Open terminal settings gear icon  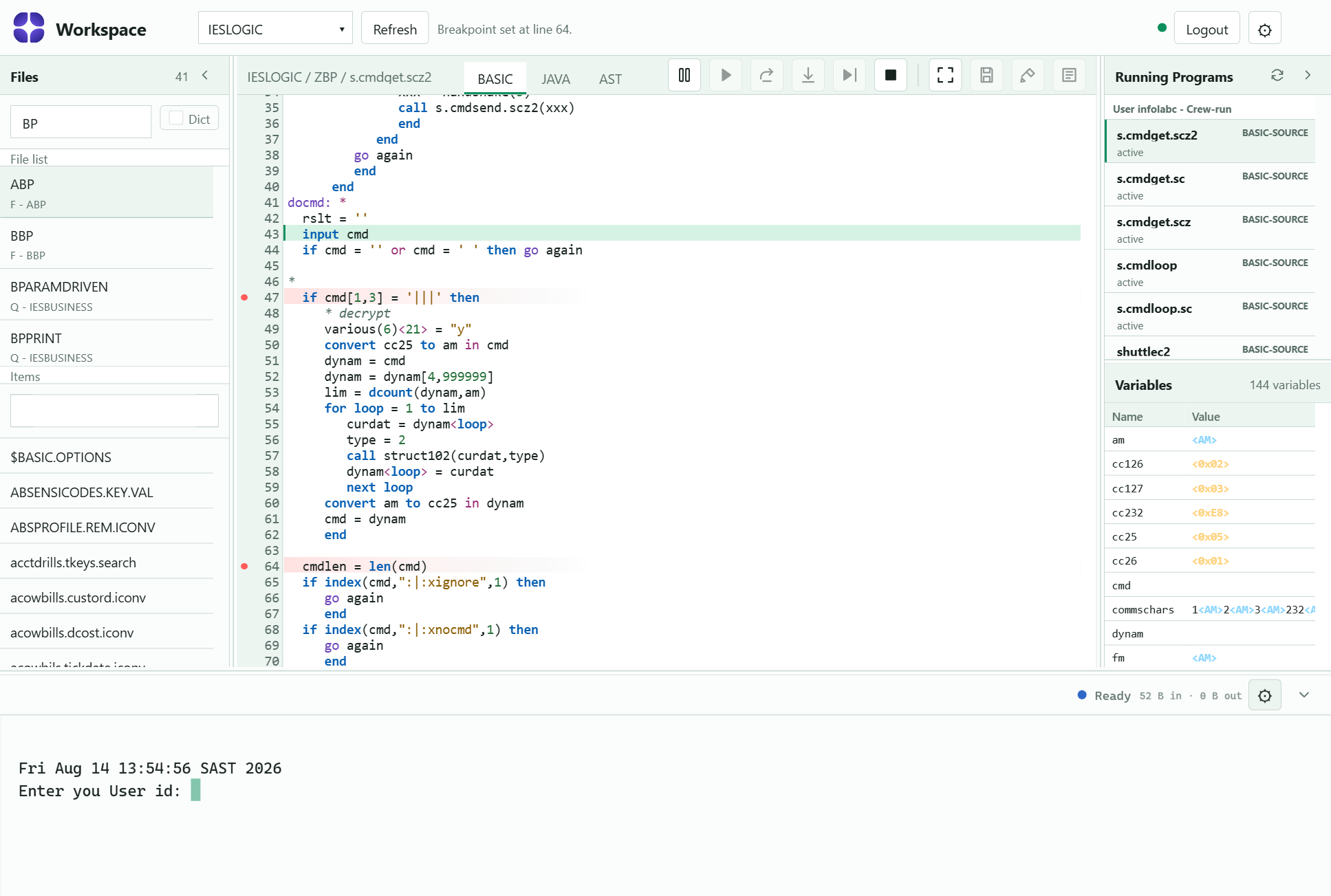coord(1264,695)
